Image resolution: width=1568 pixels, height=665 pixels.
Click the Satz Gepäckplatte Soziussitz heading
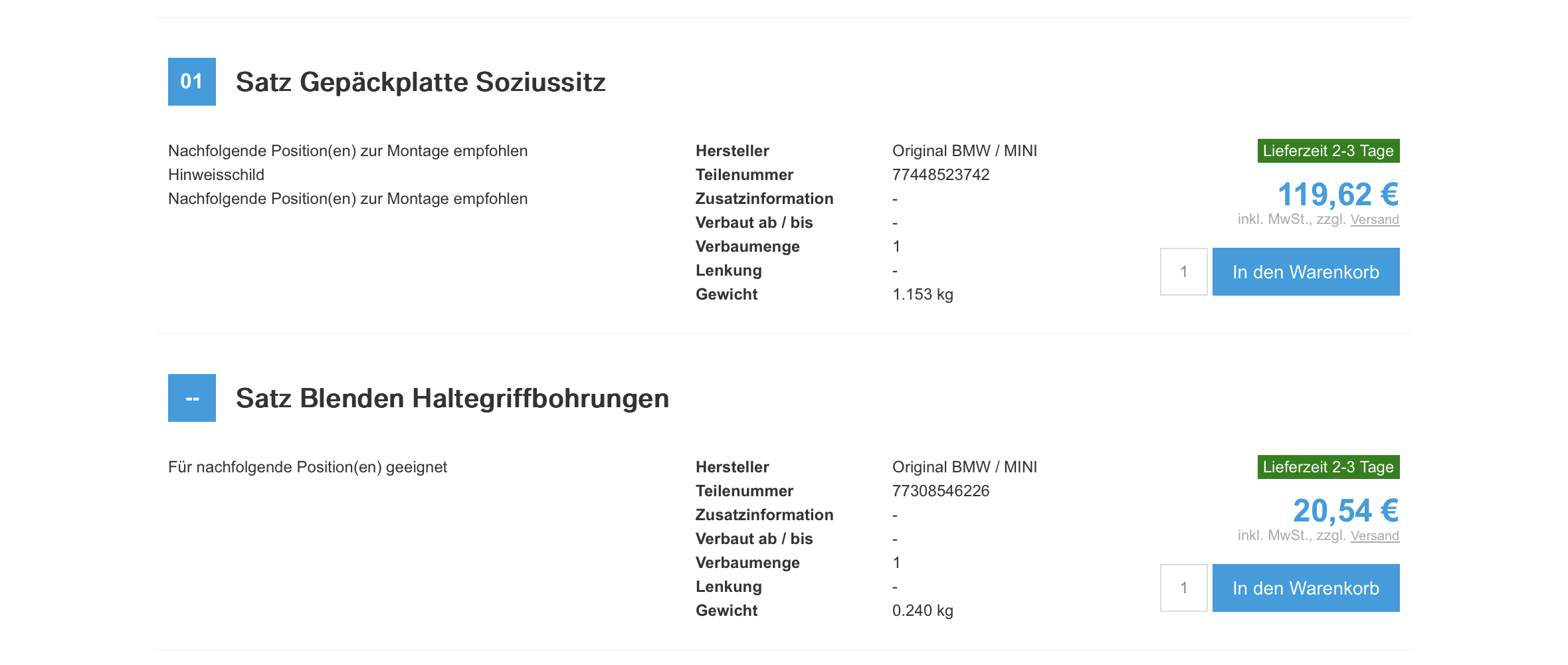click(421, 82)
